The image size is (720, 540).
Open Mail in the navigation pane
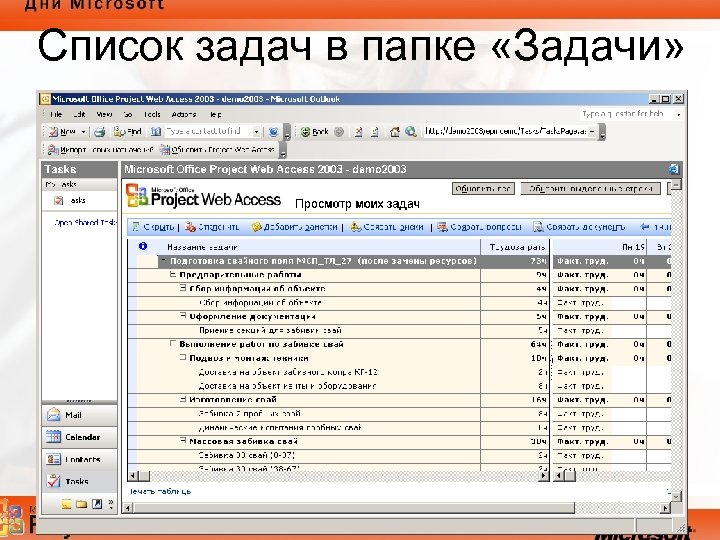tap(79, 415)
